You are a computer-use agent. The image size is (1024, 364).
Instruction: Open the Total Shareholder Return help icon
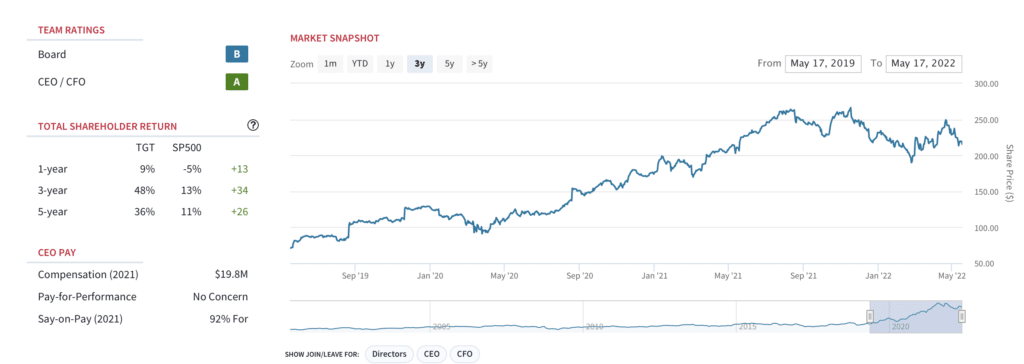pos(253,125)
